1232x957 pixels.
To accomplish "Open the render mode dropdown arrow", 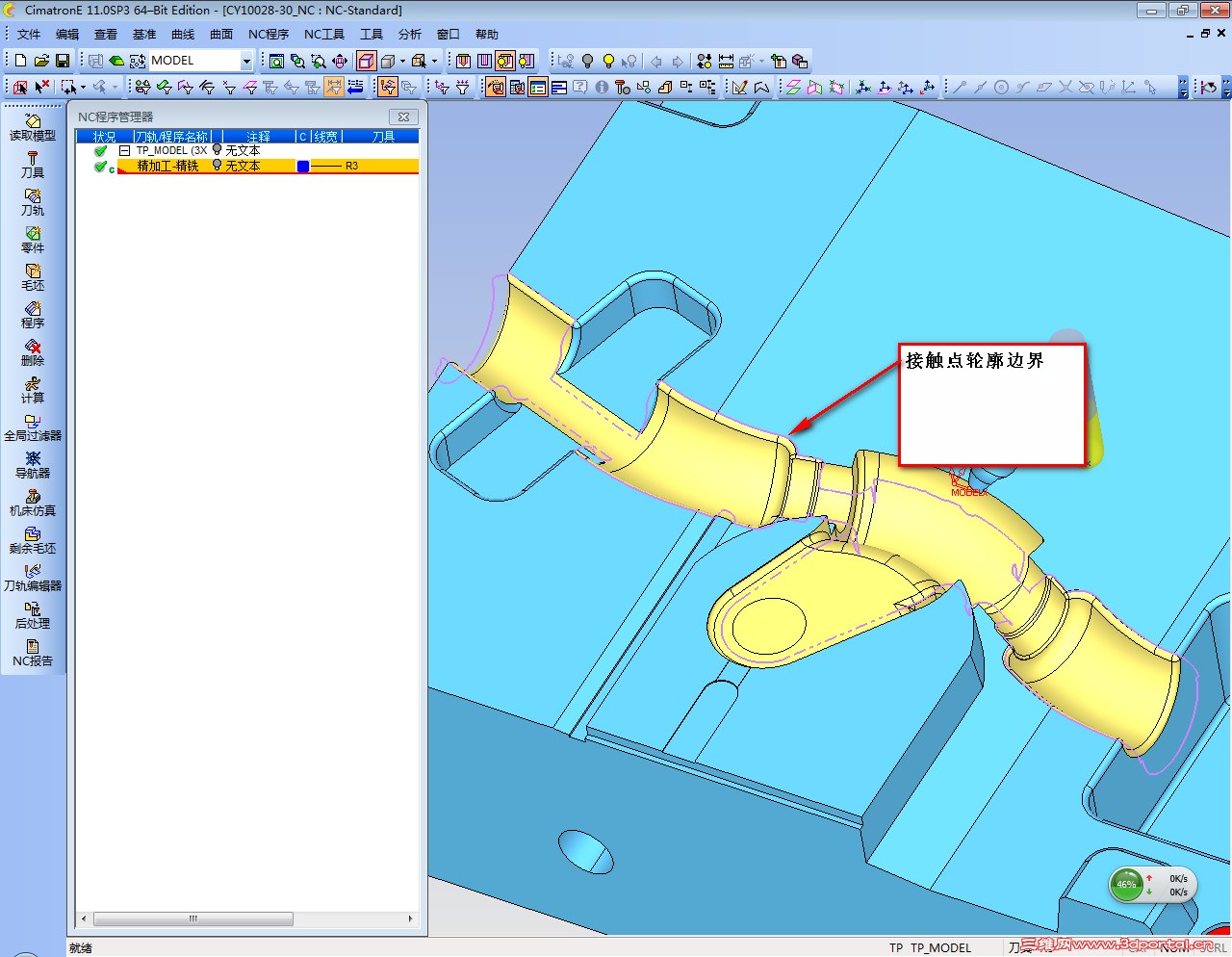I will tap(402, 60).
